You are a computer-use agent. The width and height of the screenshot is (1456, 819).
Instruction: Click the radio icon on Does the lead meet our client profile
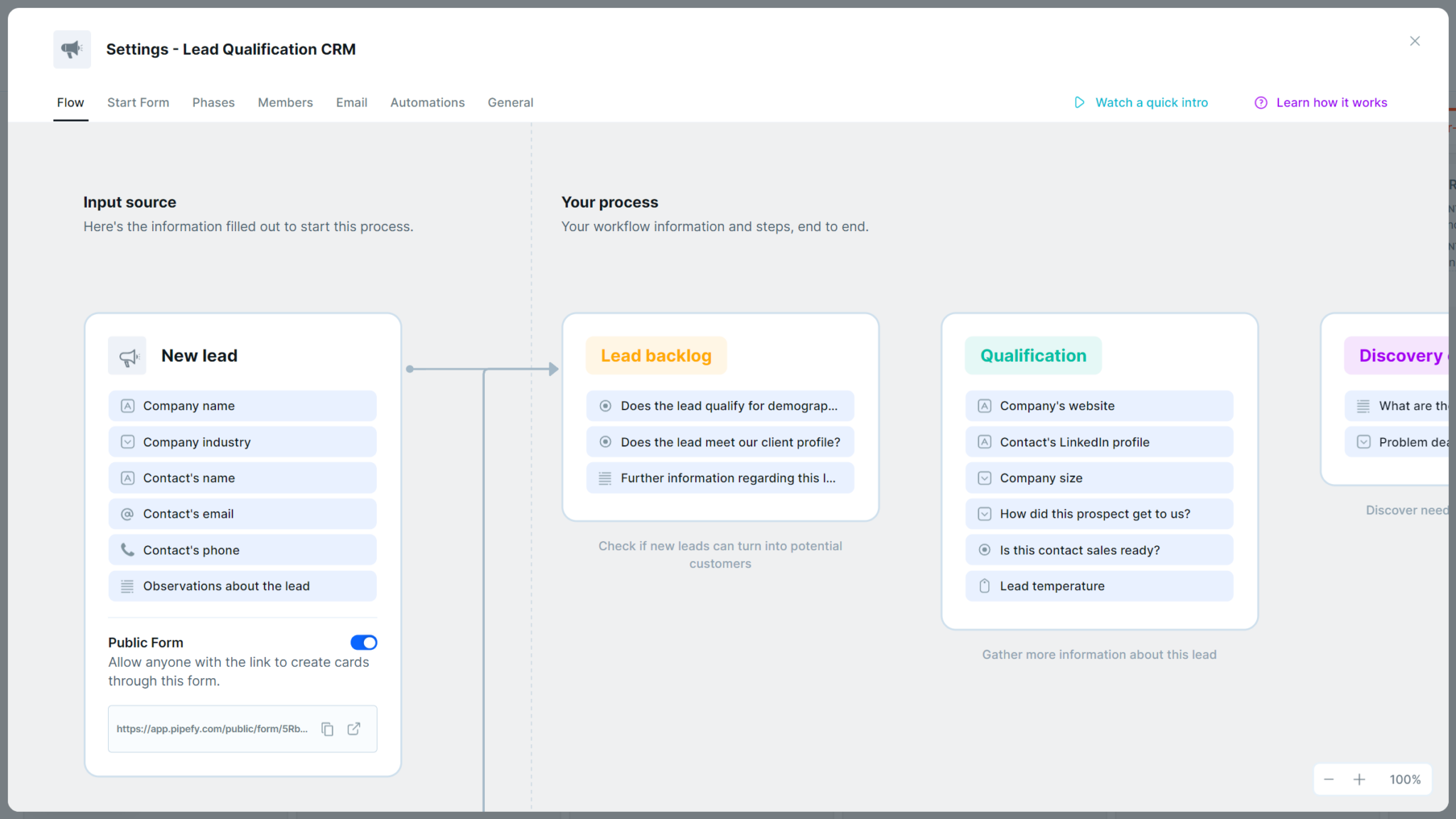(605, 441)
